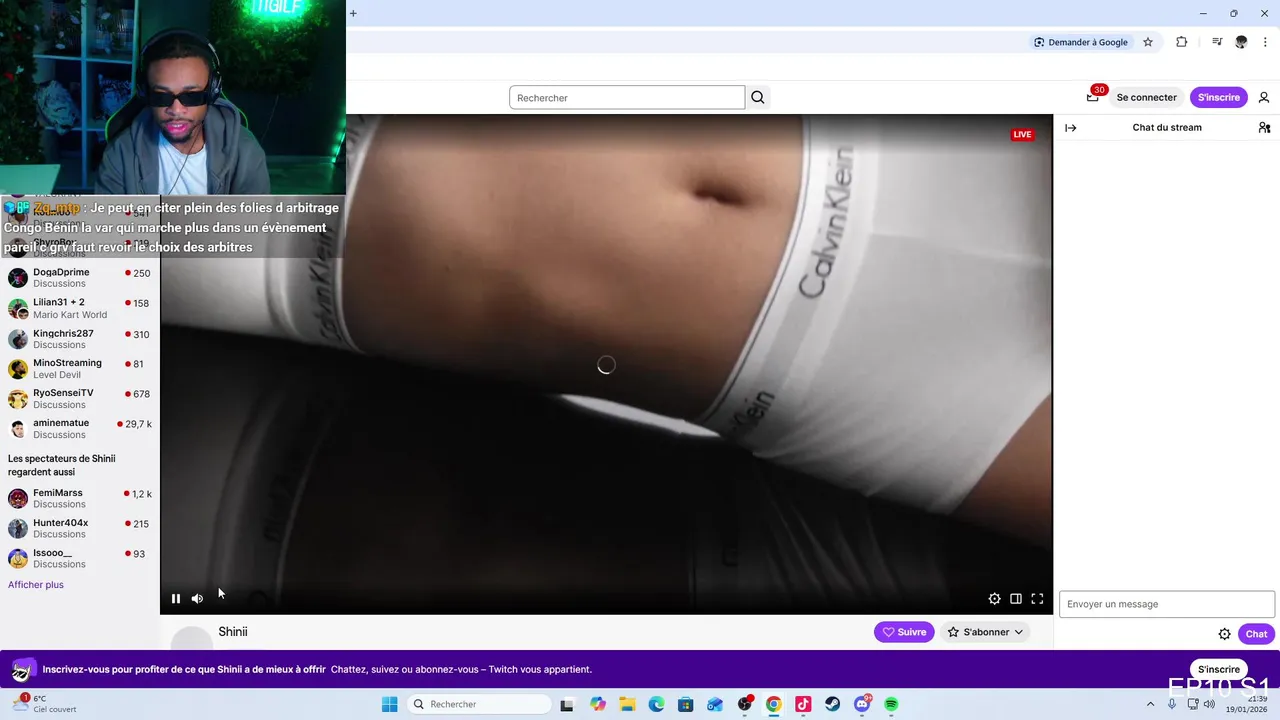Viewport: 1280px width, 720px height.
Task: Toggle theatre mode on the player
Action: pyautogui.click(x=1016, y=599)
